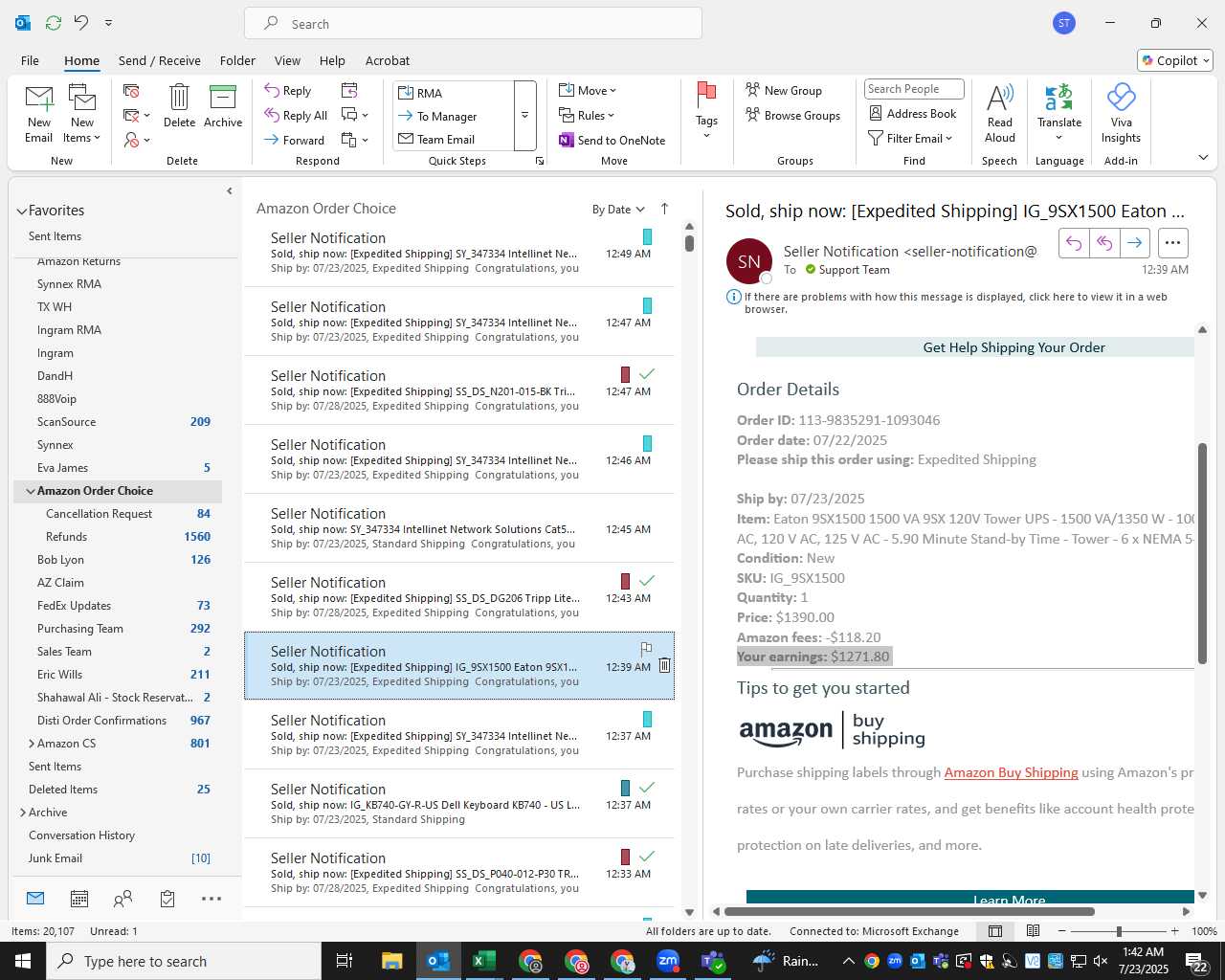Click the Search People field
1225x980 pixels.
tap(914, 89)
